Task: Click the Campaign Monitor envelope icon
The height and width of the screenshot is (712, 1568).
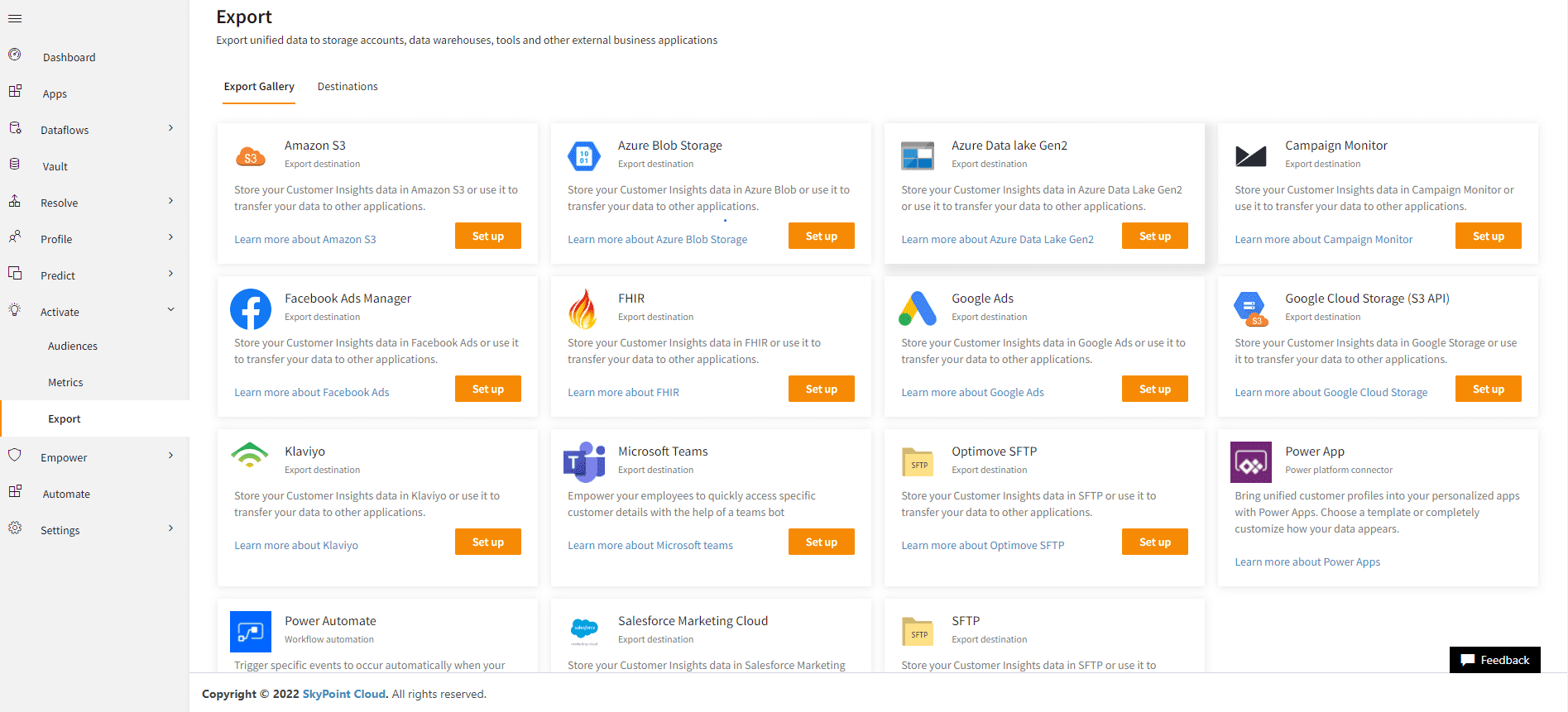Action: tap(1250, 155)
